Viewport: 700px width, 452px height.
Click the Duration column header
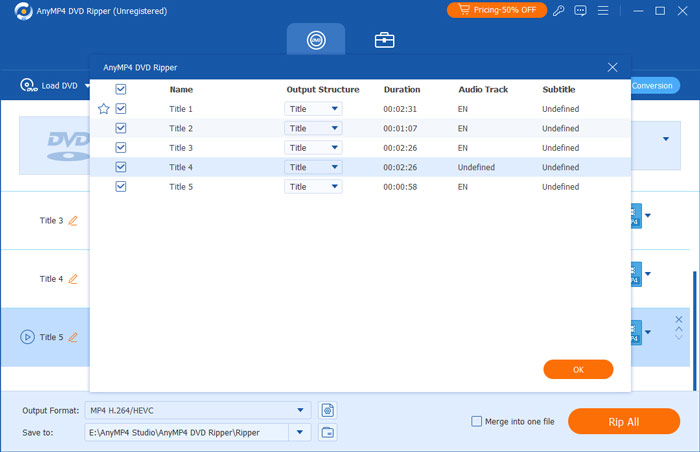[x=402, y=89]
